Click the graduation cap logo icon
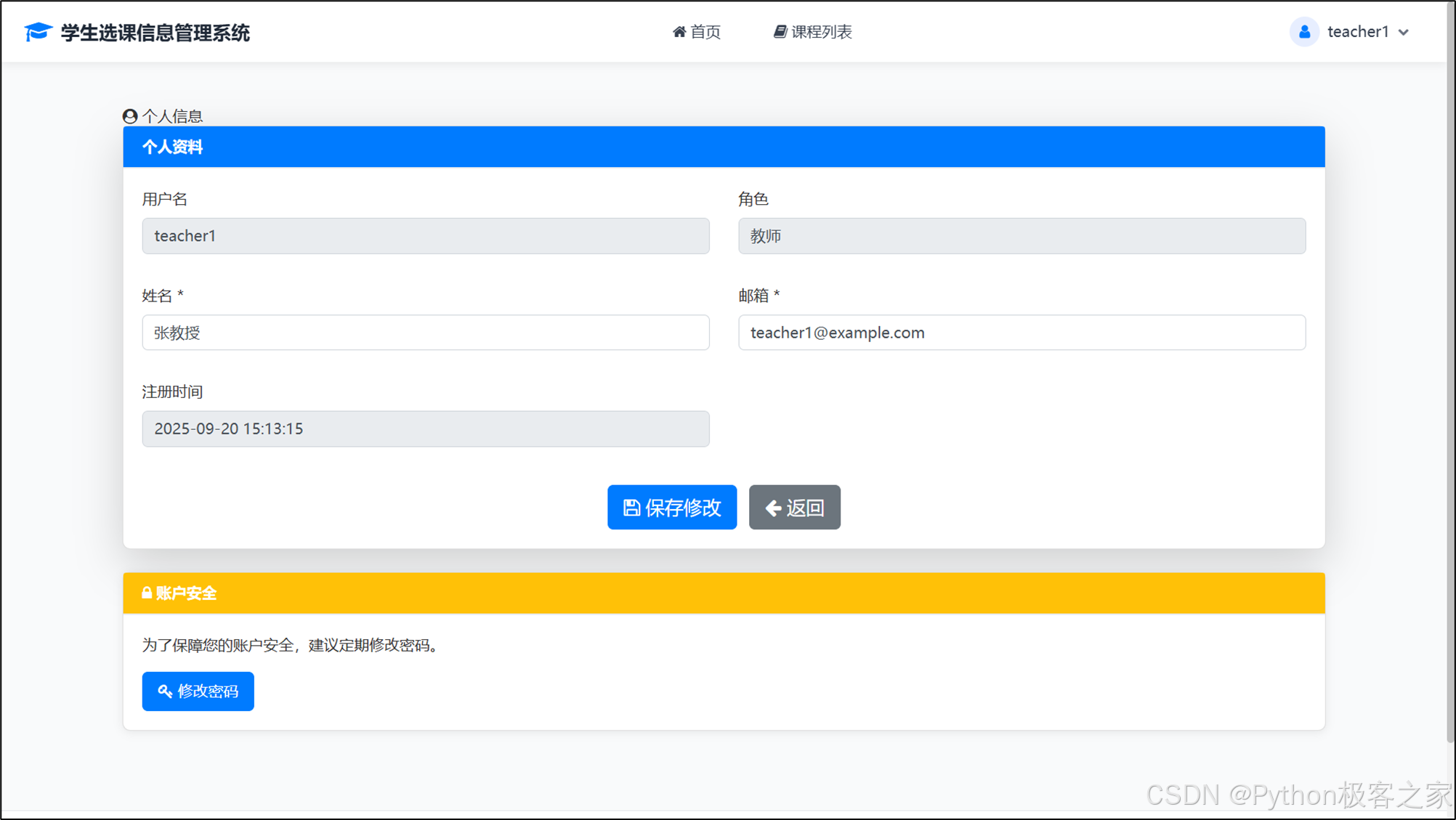 tap(38, 32)
